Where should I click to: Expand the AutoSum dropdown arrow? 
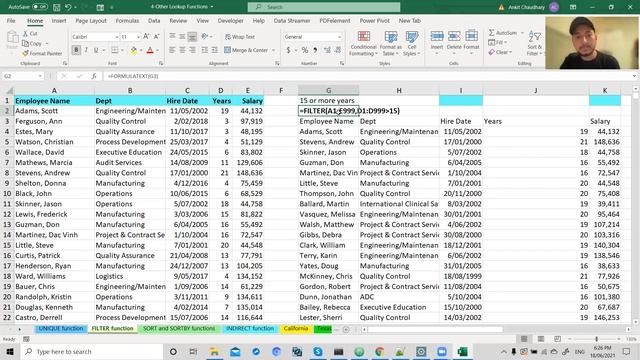click(x=522, y=33)
